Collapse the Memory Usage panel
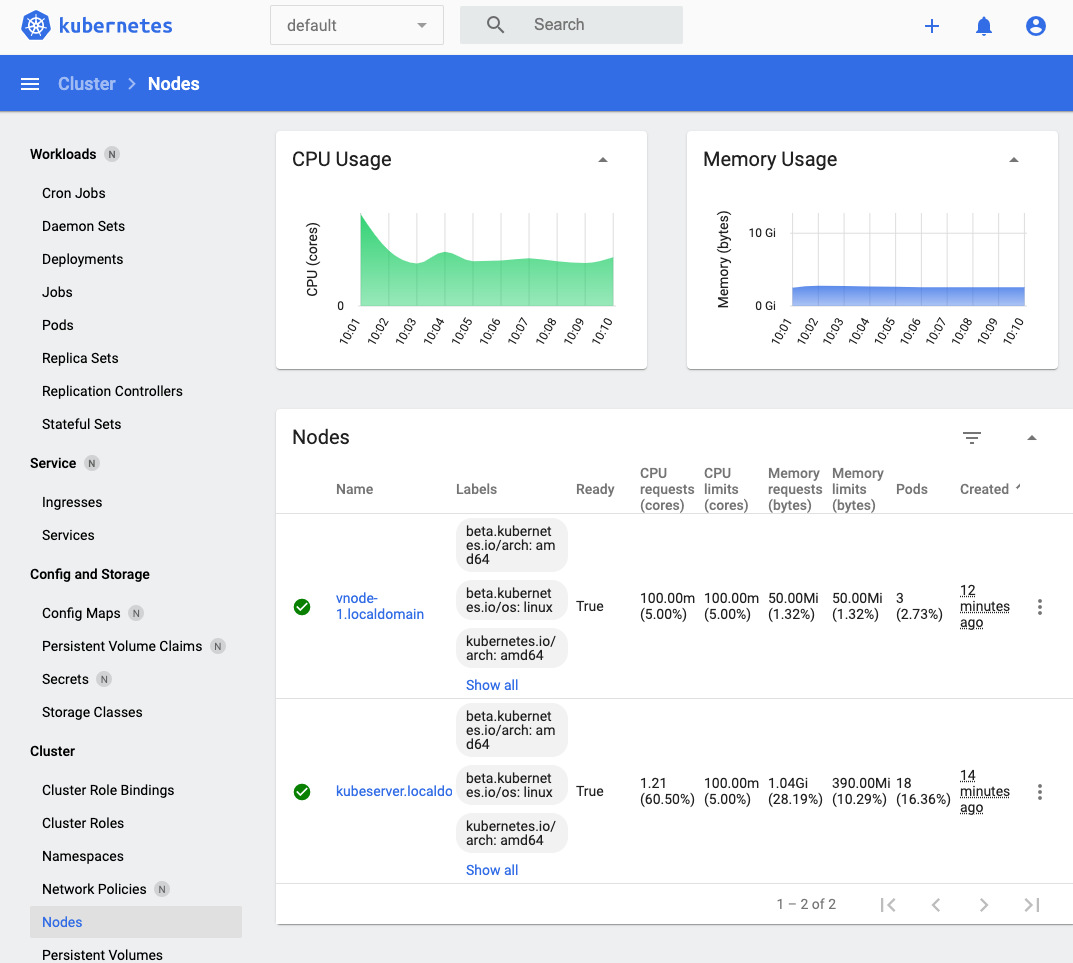This screenshot has height=963, width=1073. click(x=1014, y=159)
